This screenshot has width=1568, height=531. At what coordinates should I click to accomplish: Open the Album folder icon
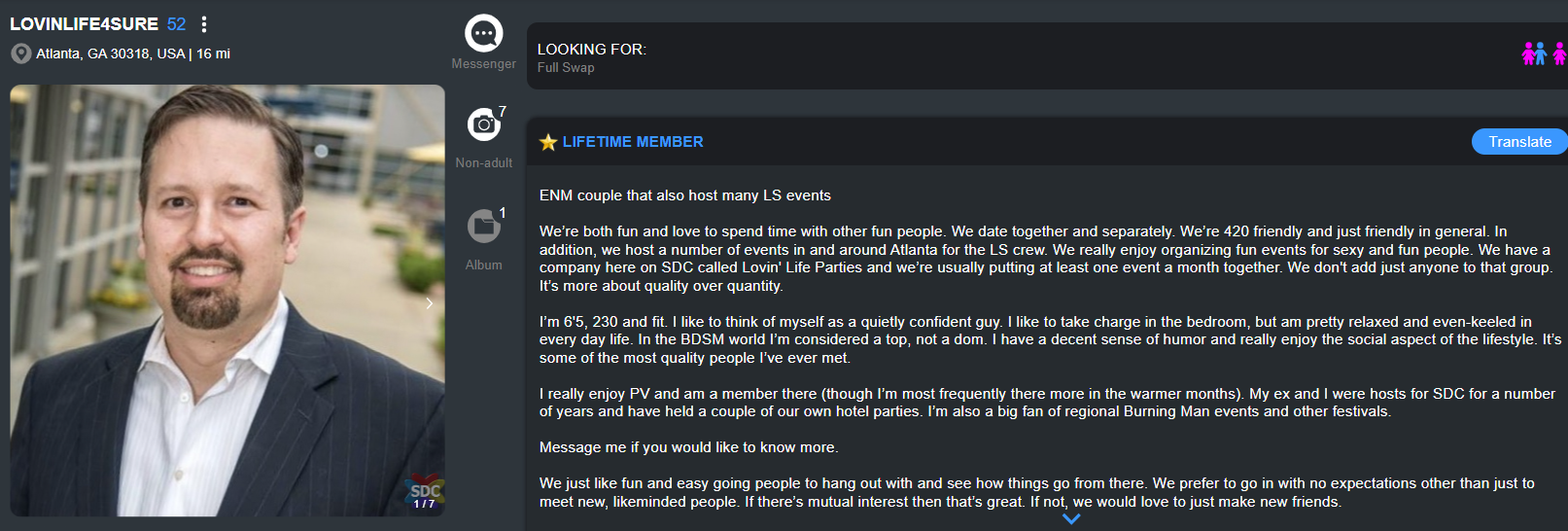point(483,227)
